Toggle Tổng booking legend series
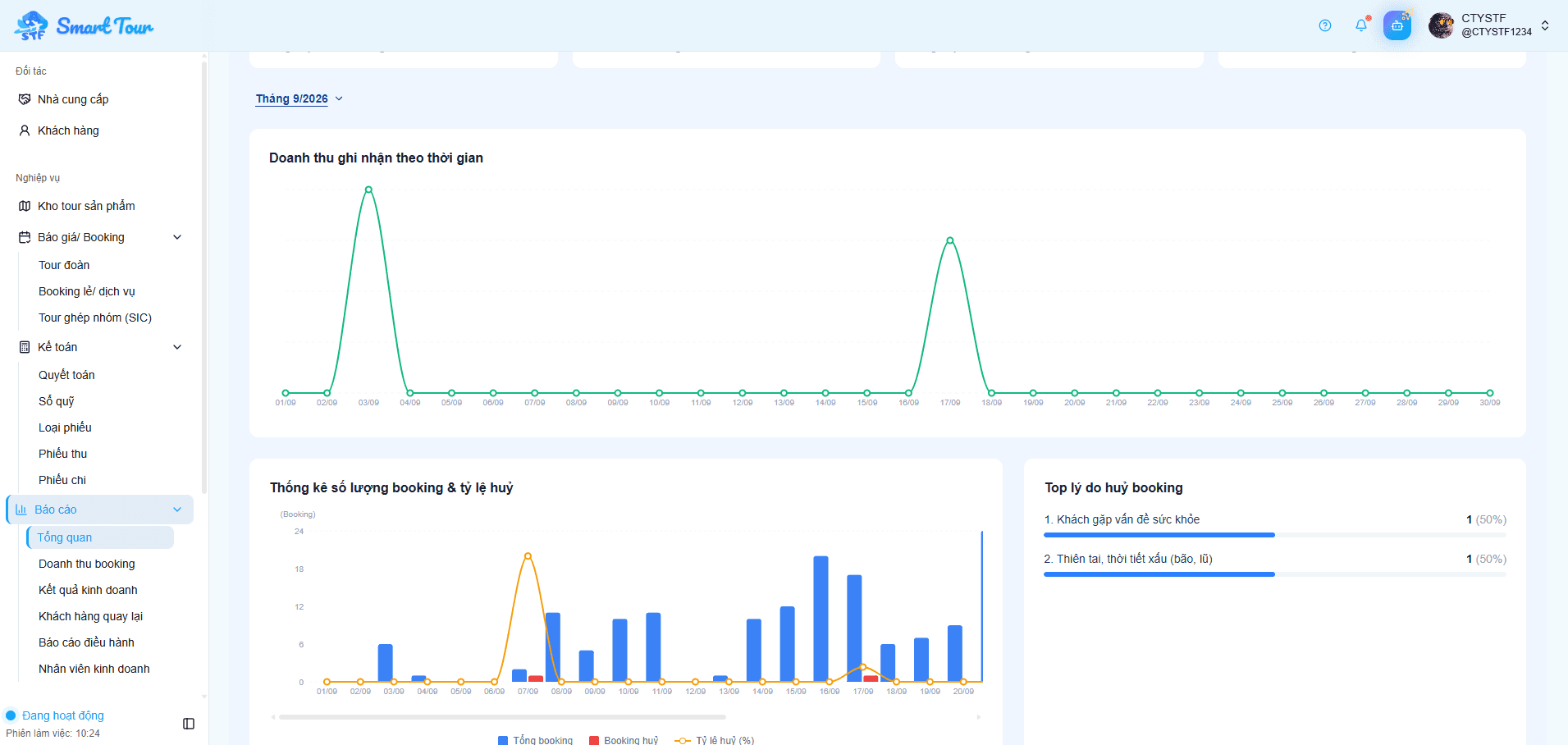This screenshot has width=1568, height=745. coord(536,740)
